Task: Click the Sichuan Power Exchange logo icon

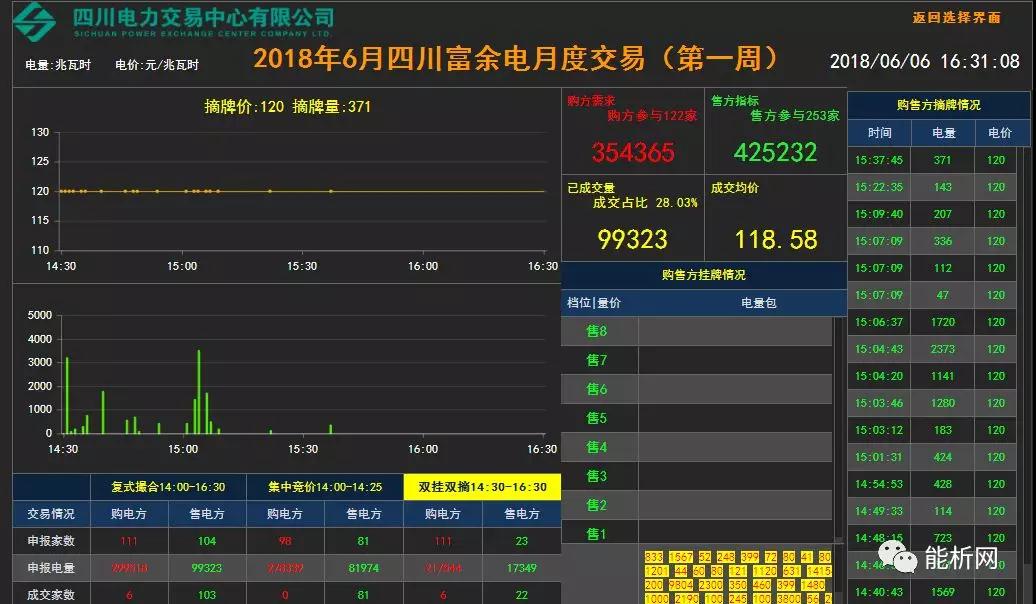Action: coord(37,20)
